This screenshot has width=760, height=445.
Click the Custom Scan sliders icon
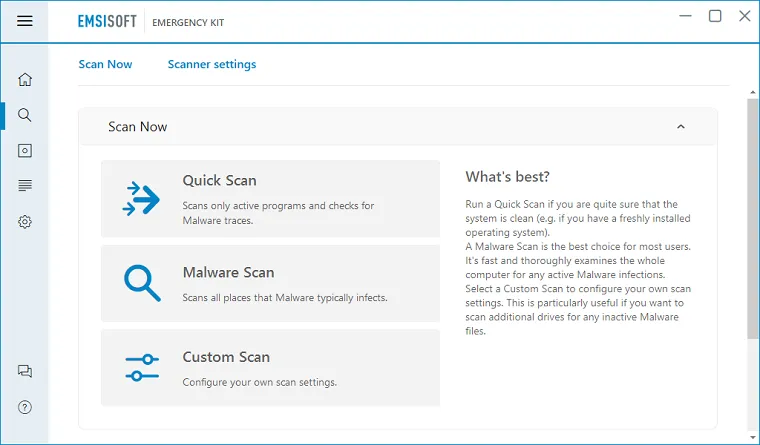tap(142, 367)
